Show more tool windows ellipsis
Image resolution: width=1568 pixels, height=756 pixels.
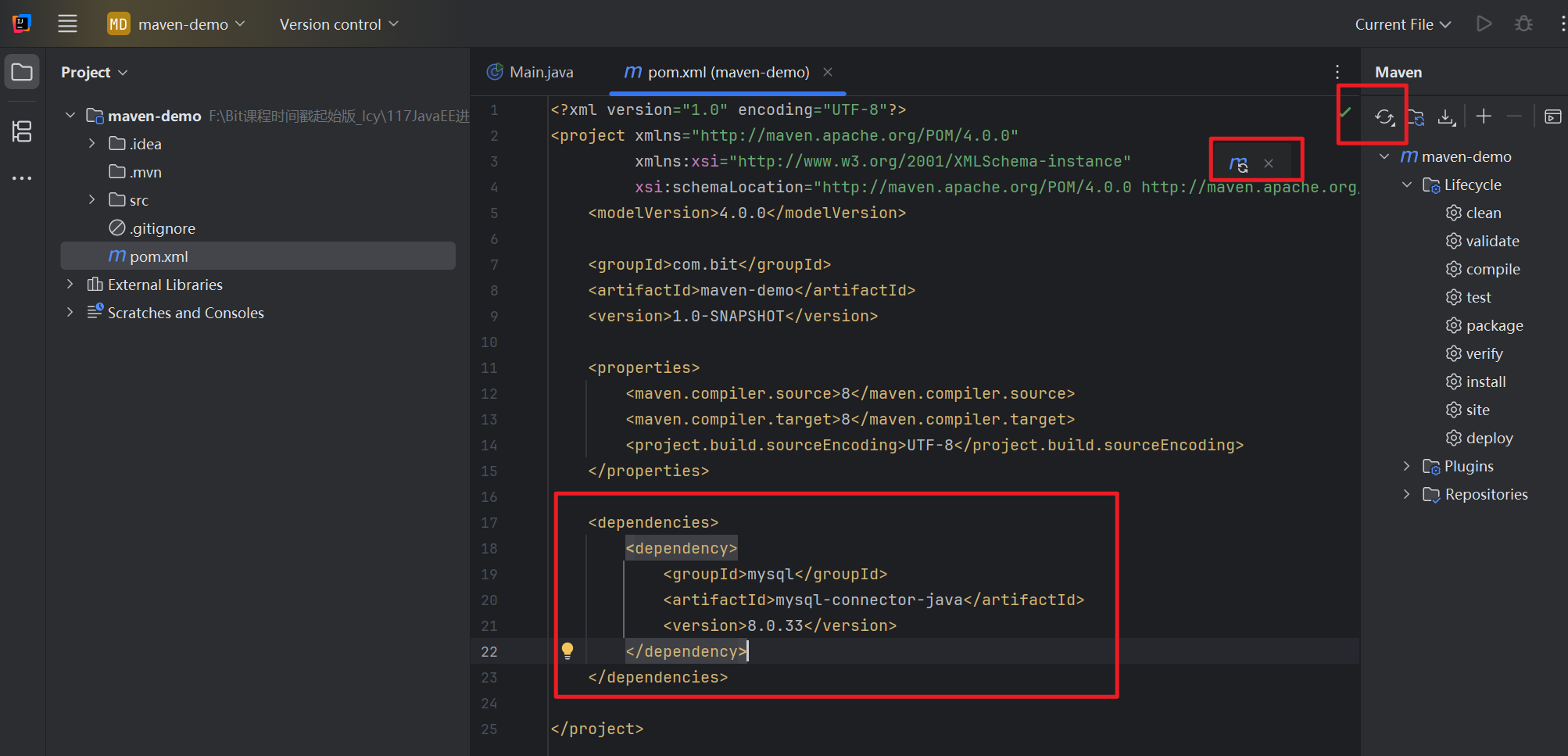coord(22,178)
